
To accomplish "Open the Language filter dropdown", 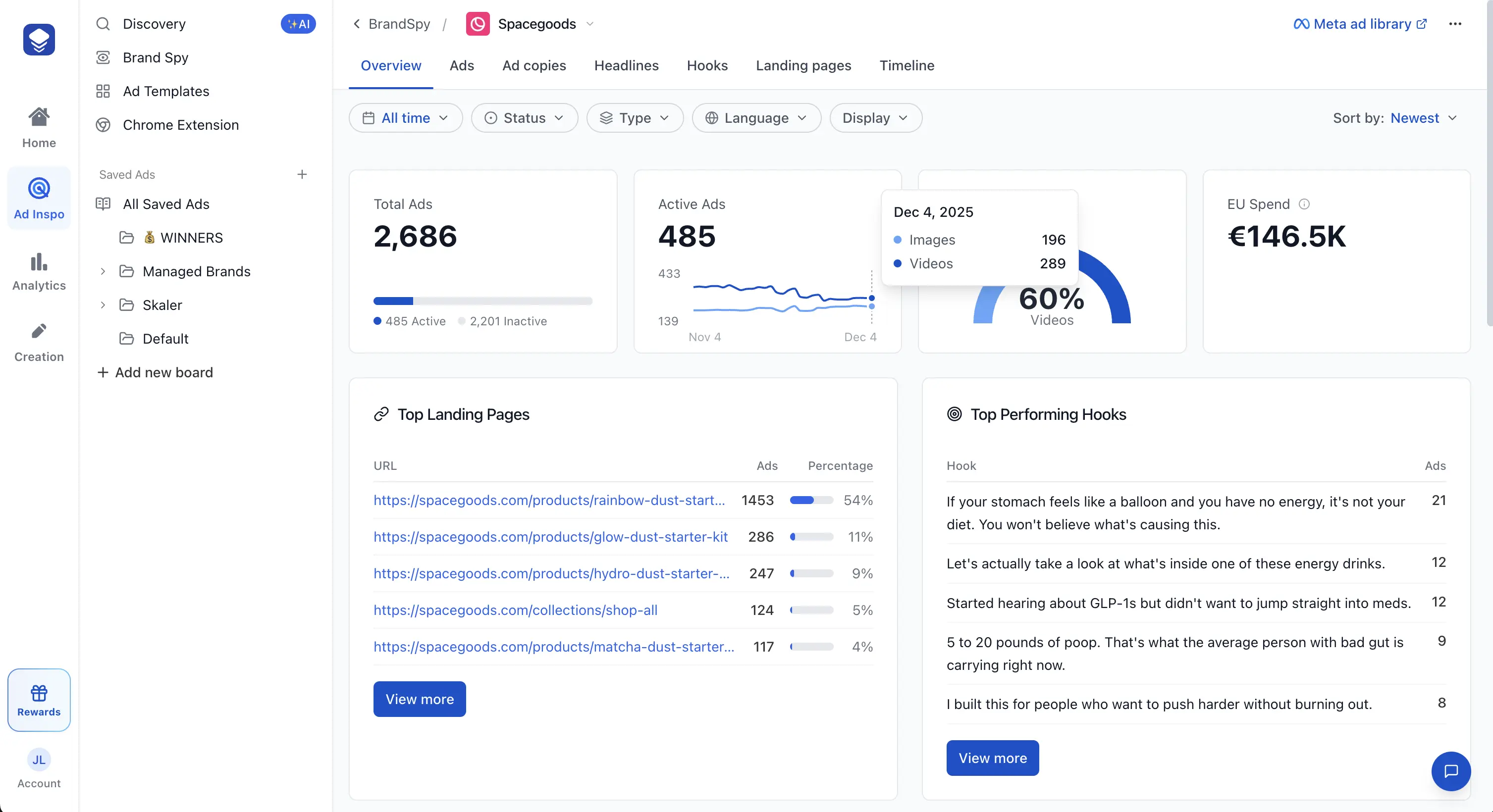I will (756, 117).
